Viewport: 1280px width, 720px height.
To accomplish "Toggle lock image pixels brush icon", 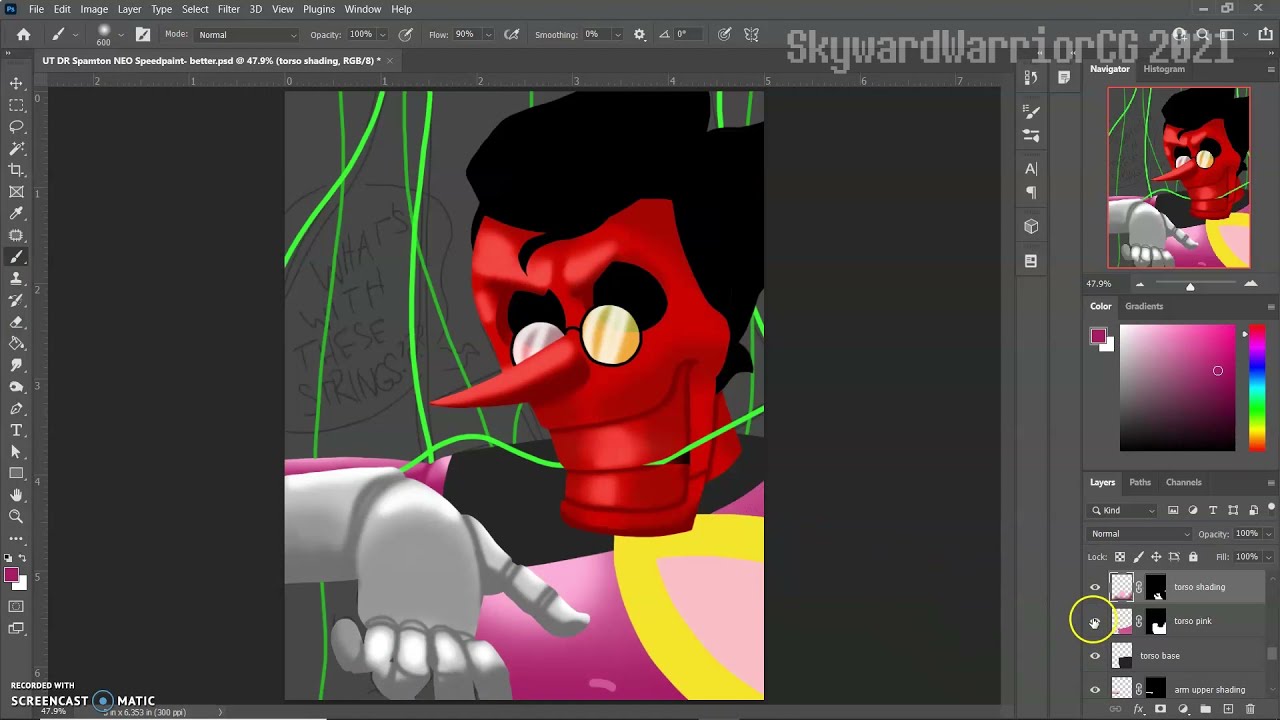I will [x=1138, y=557].
